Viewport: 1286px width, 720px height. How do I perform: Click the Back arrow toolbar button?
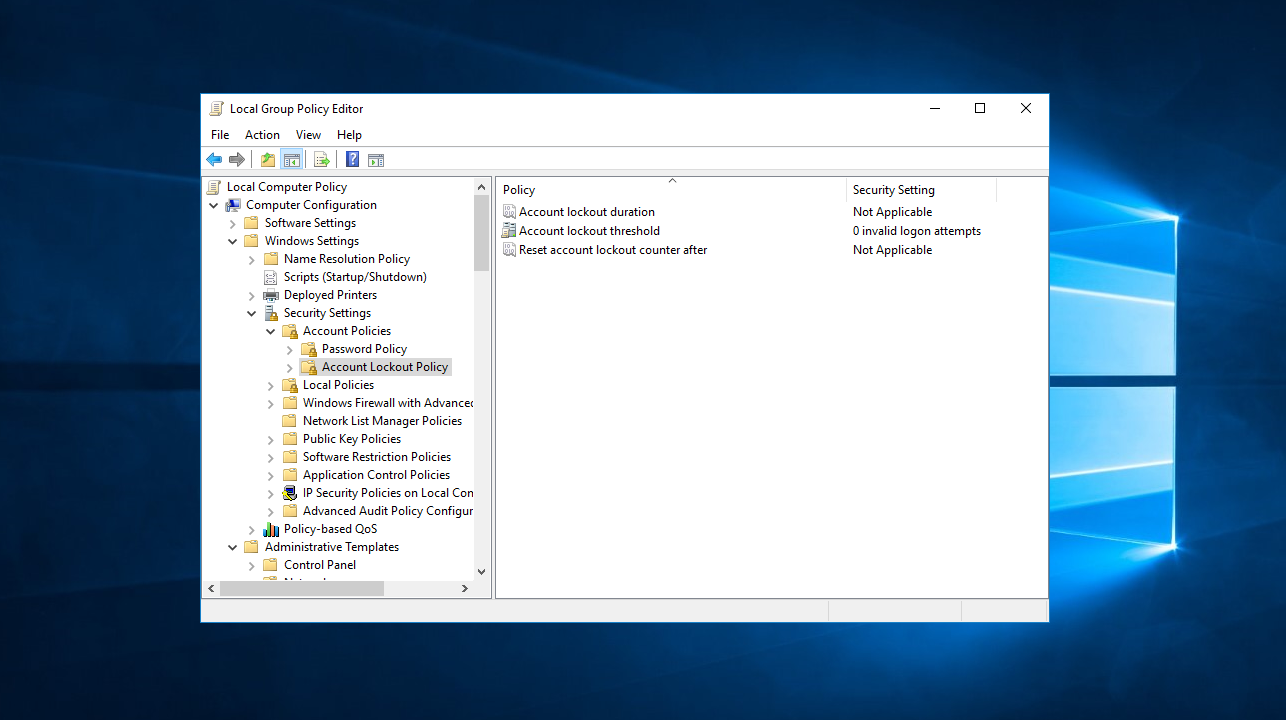click(x=214, y=160)
